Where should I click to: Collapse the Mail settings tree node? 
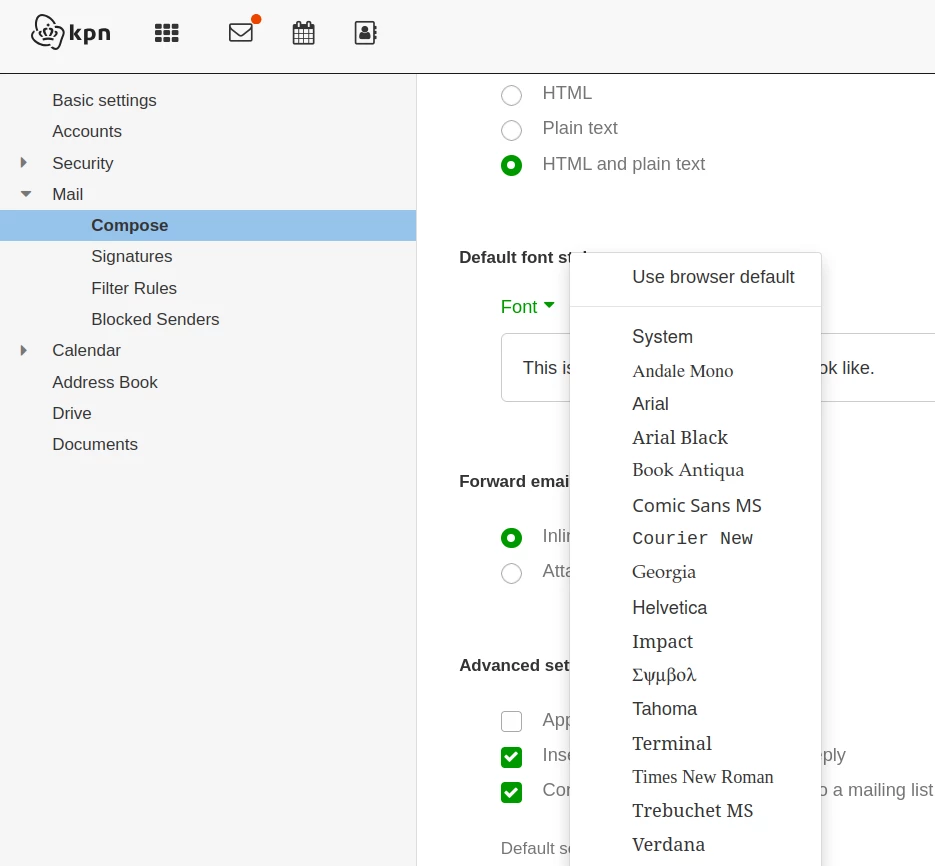26,194
